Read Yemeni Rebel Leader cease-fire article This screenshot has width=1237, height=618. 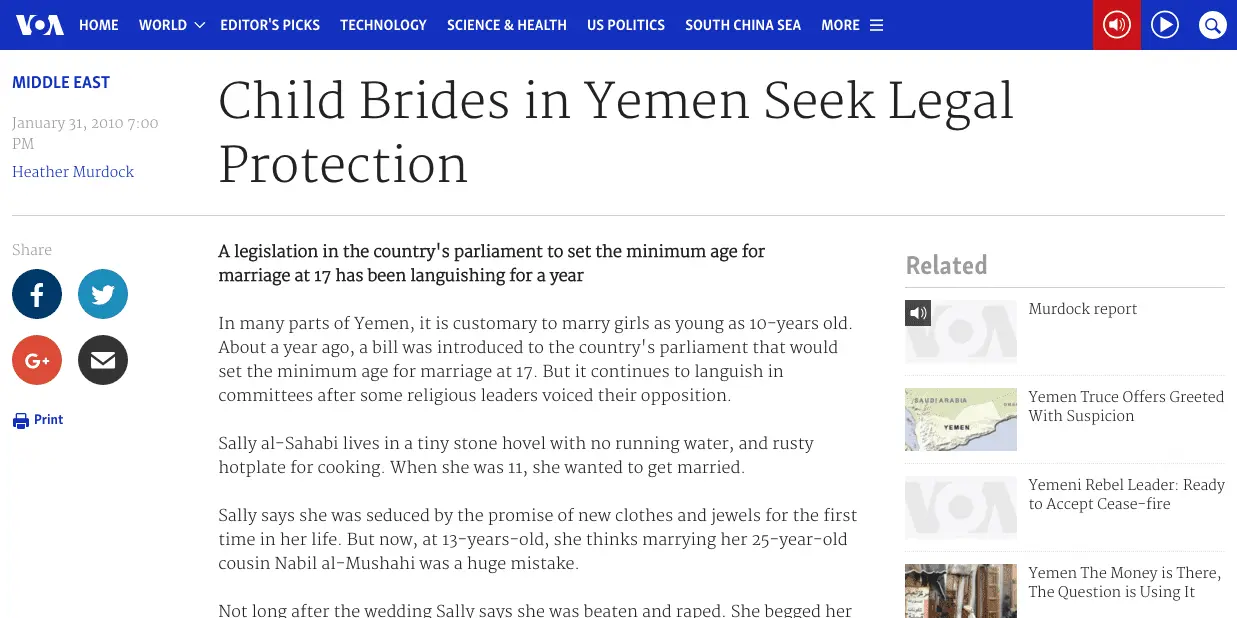[x=1126, y=494]
